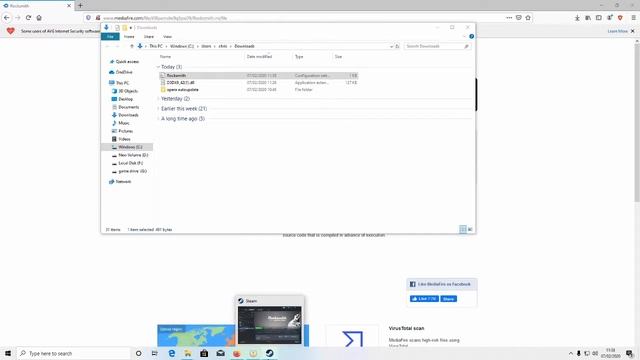Switch Explorer to details view icon

click(x=462, y=229)
